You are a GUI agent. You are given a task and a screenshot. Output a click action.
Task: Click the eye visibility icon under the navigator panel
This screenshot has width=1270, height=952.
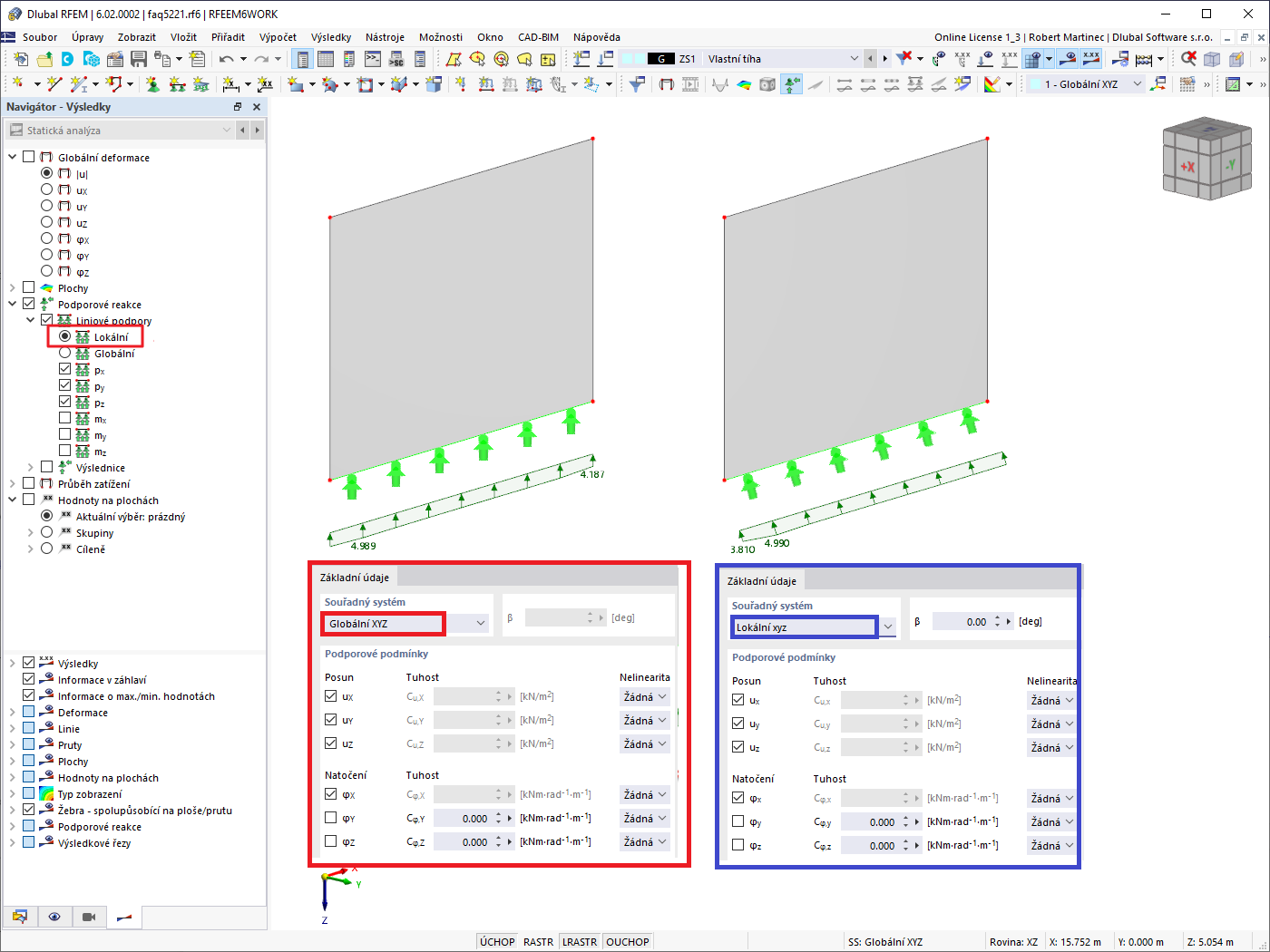(x=54, y=917)
